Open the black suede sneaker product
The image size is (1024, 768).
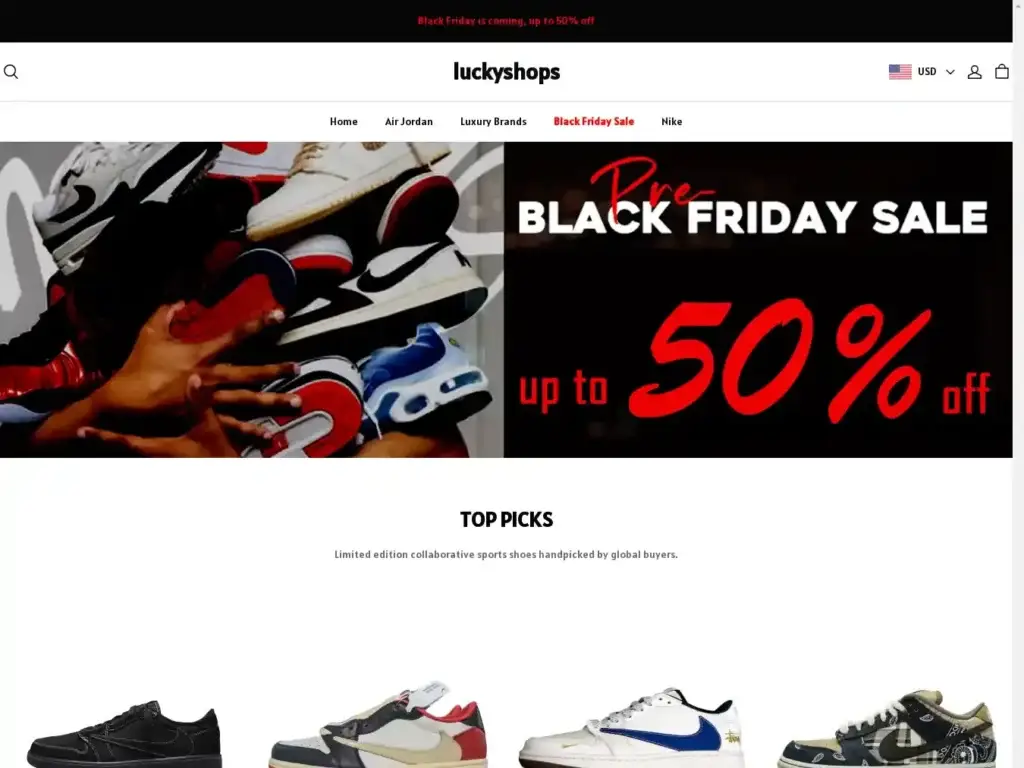coord(124,733)
